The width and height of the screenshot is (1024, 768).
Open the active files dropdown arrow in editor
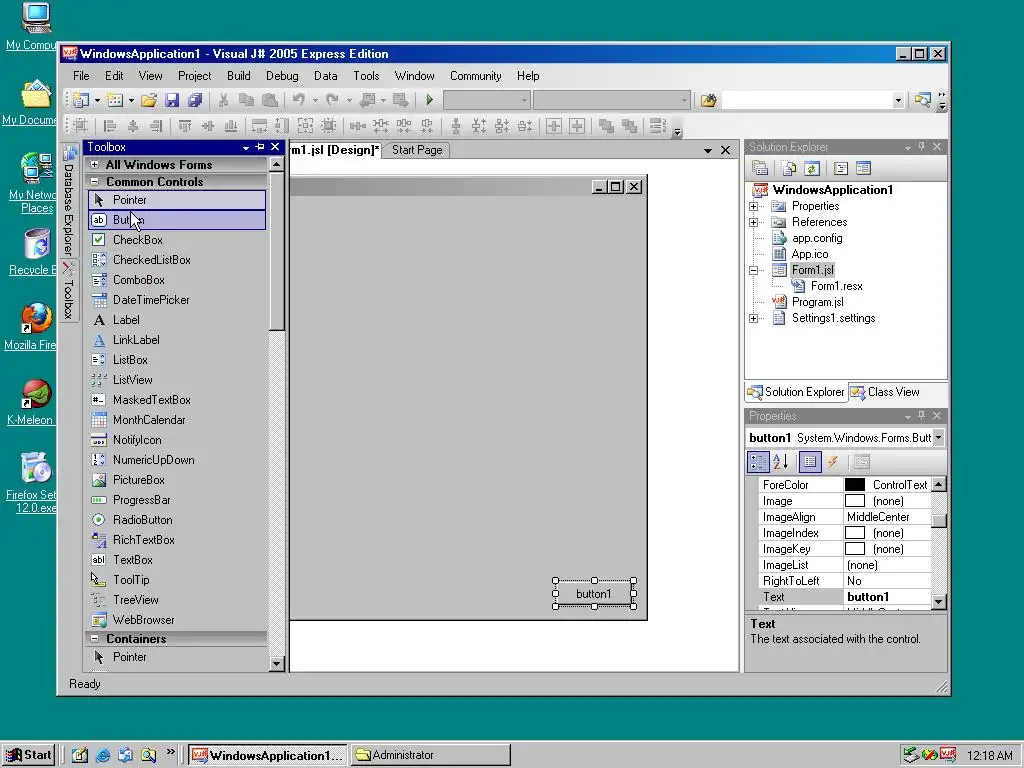pos(707,151)
